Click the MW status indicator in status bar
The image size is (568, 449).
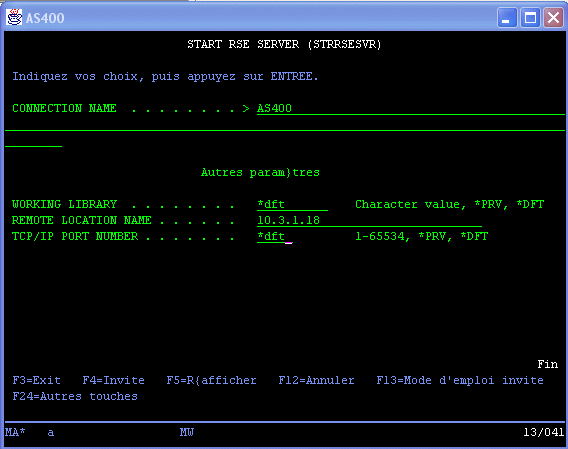pyautogui.click(x=187, y=432)
